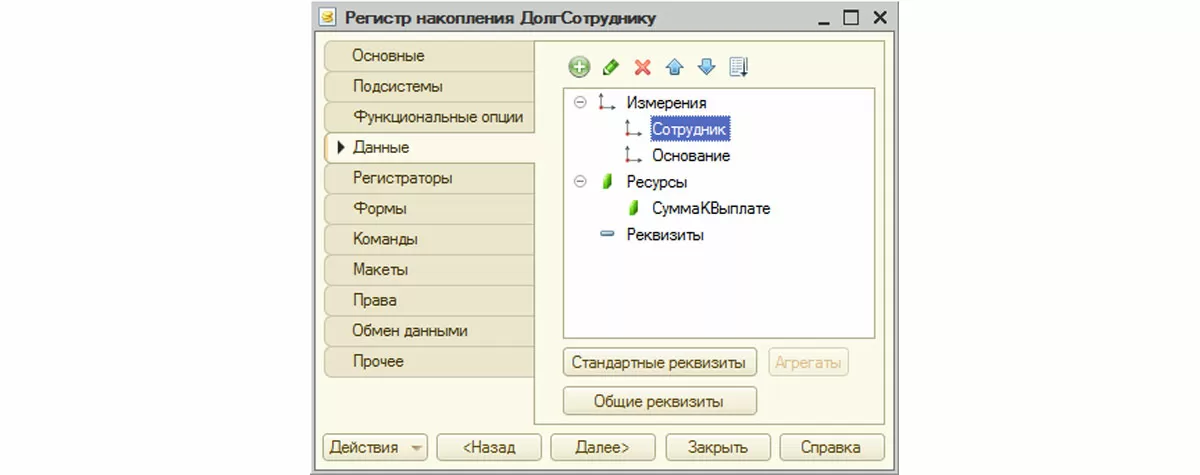Click the Sort list icon in toolbar
Screen dimensions: 1200x475
pyautogui.click(x=739, y=67)
